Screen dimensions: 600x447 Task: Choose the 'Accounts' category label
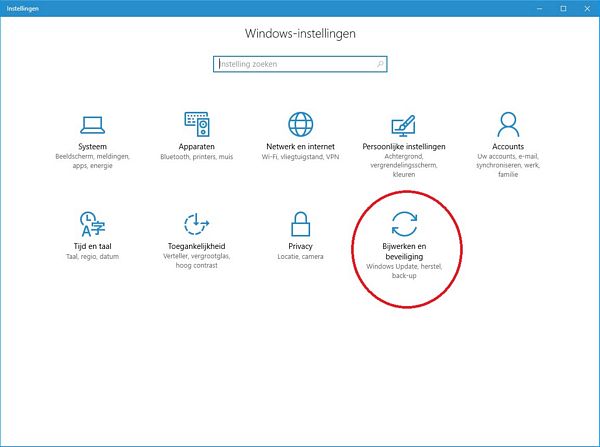pos(509,146)
